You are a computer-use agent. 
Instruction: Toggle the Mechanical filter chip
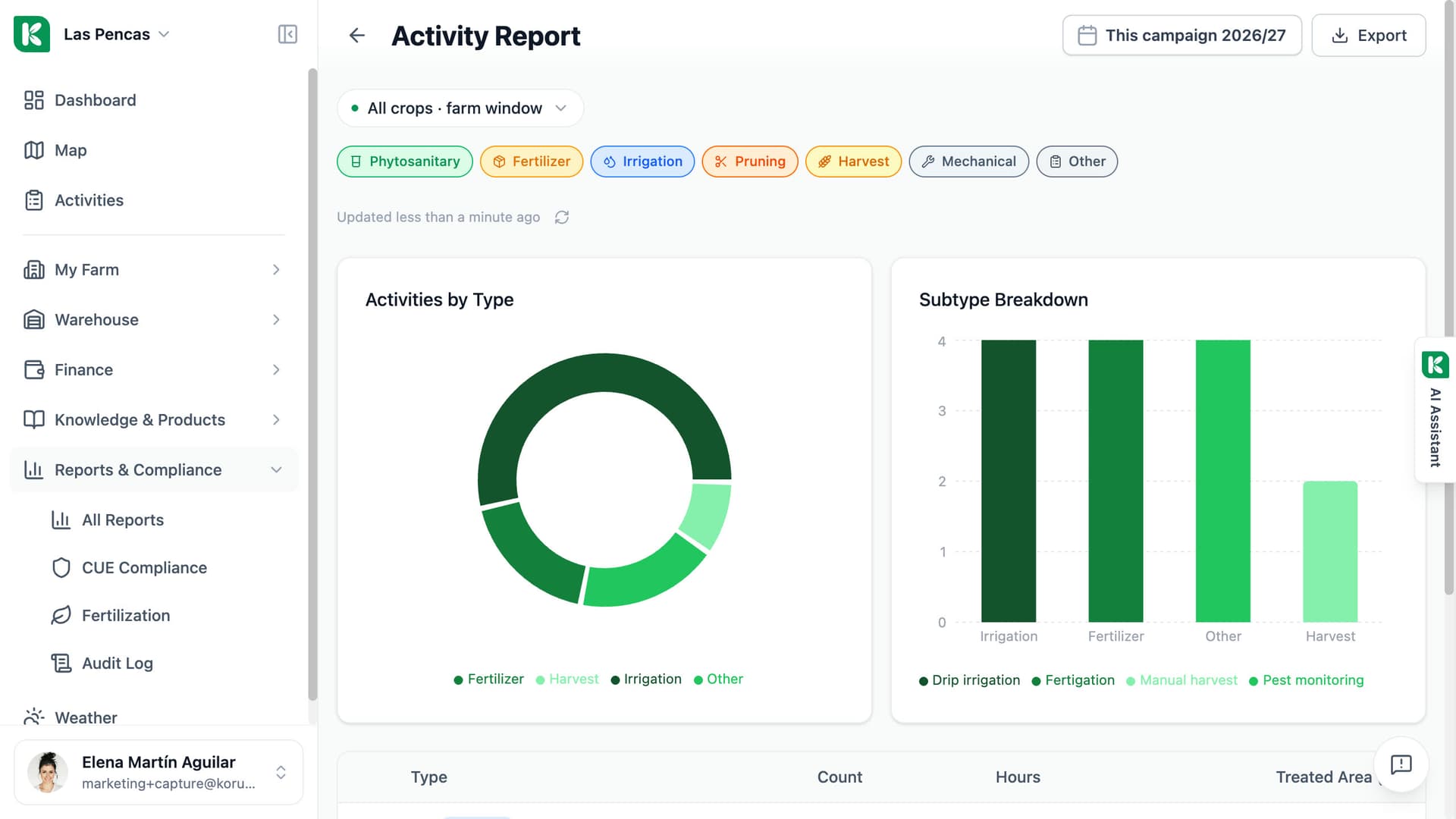(x=968, y=162)
